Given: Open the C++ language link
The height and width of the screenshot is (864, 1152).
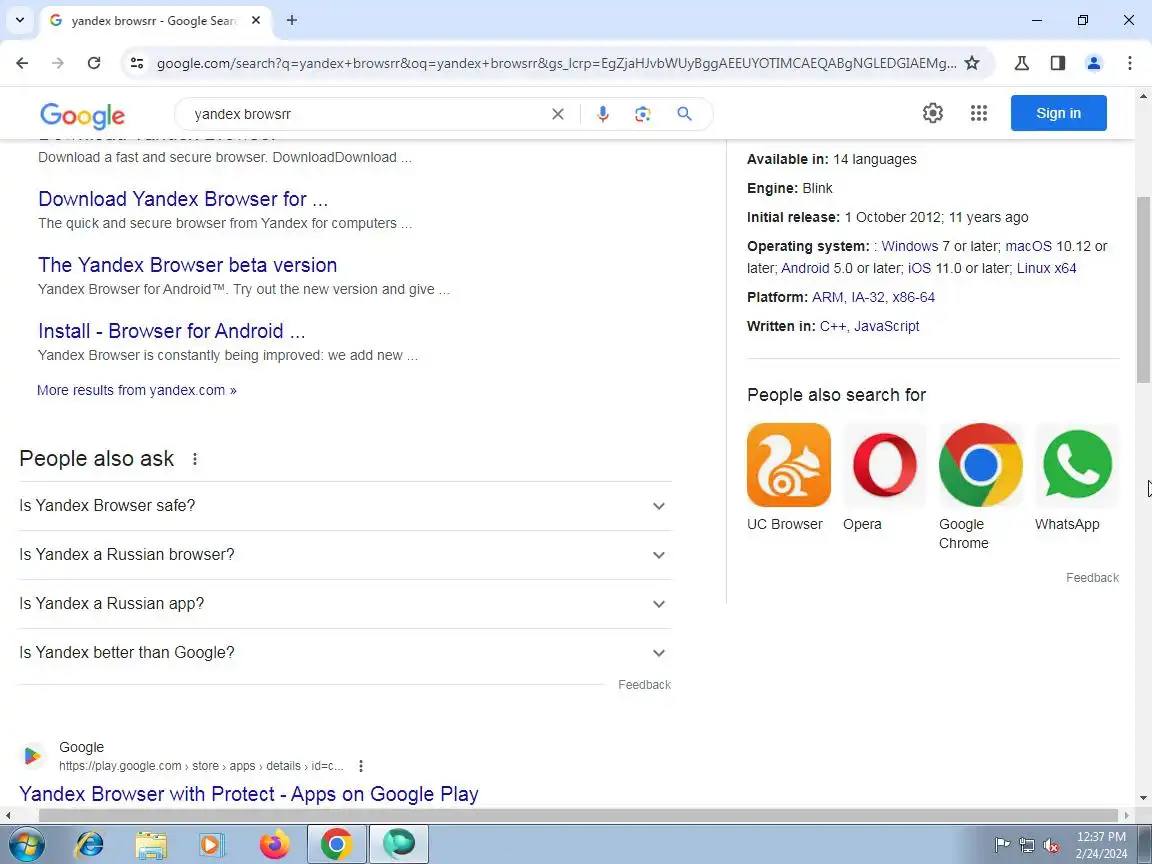Looking at the screenshot, I should [x=832, y=326].
